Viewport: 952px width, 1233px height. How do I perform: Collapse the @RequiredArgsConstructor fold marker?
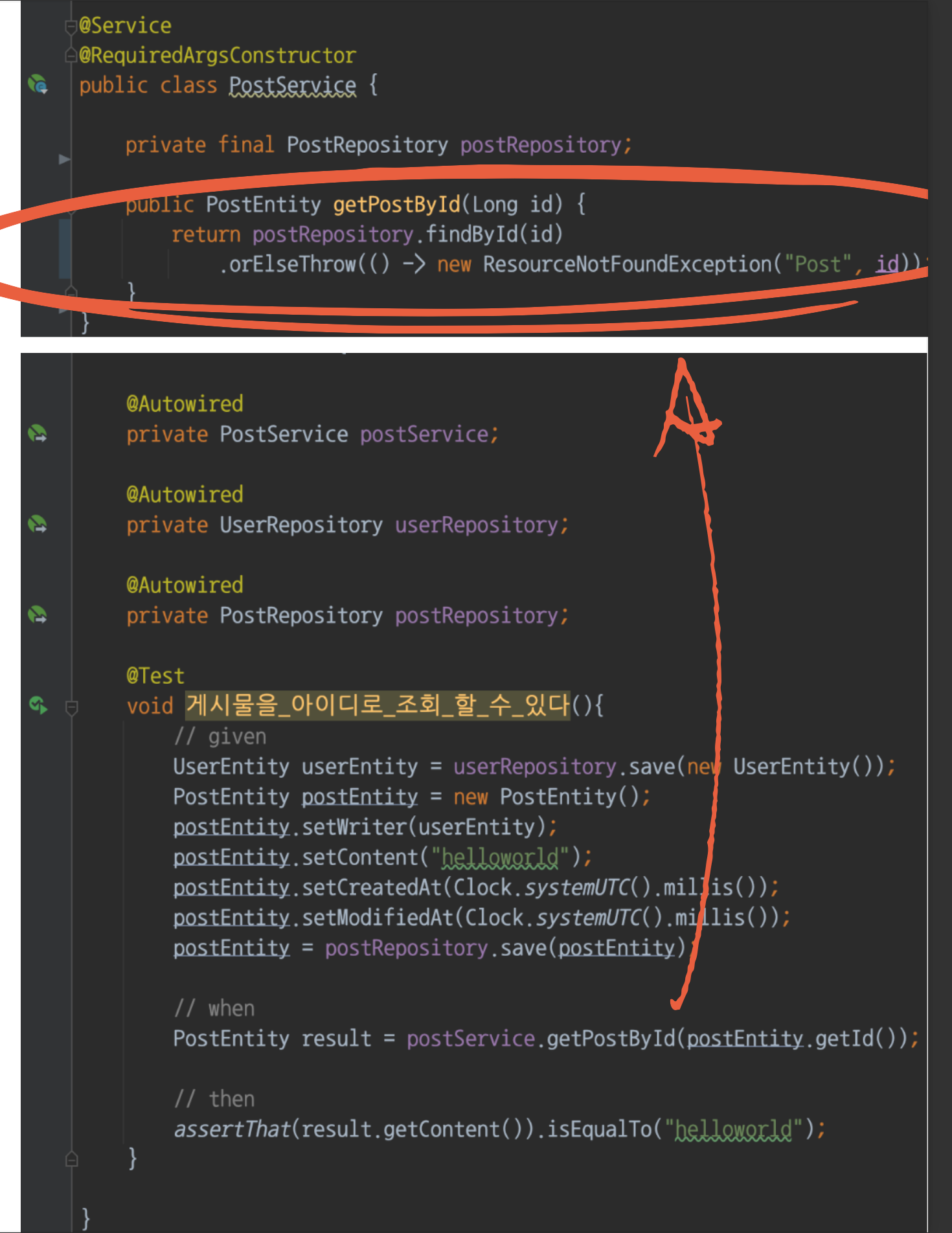click(71, 56)
